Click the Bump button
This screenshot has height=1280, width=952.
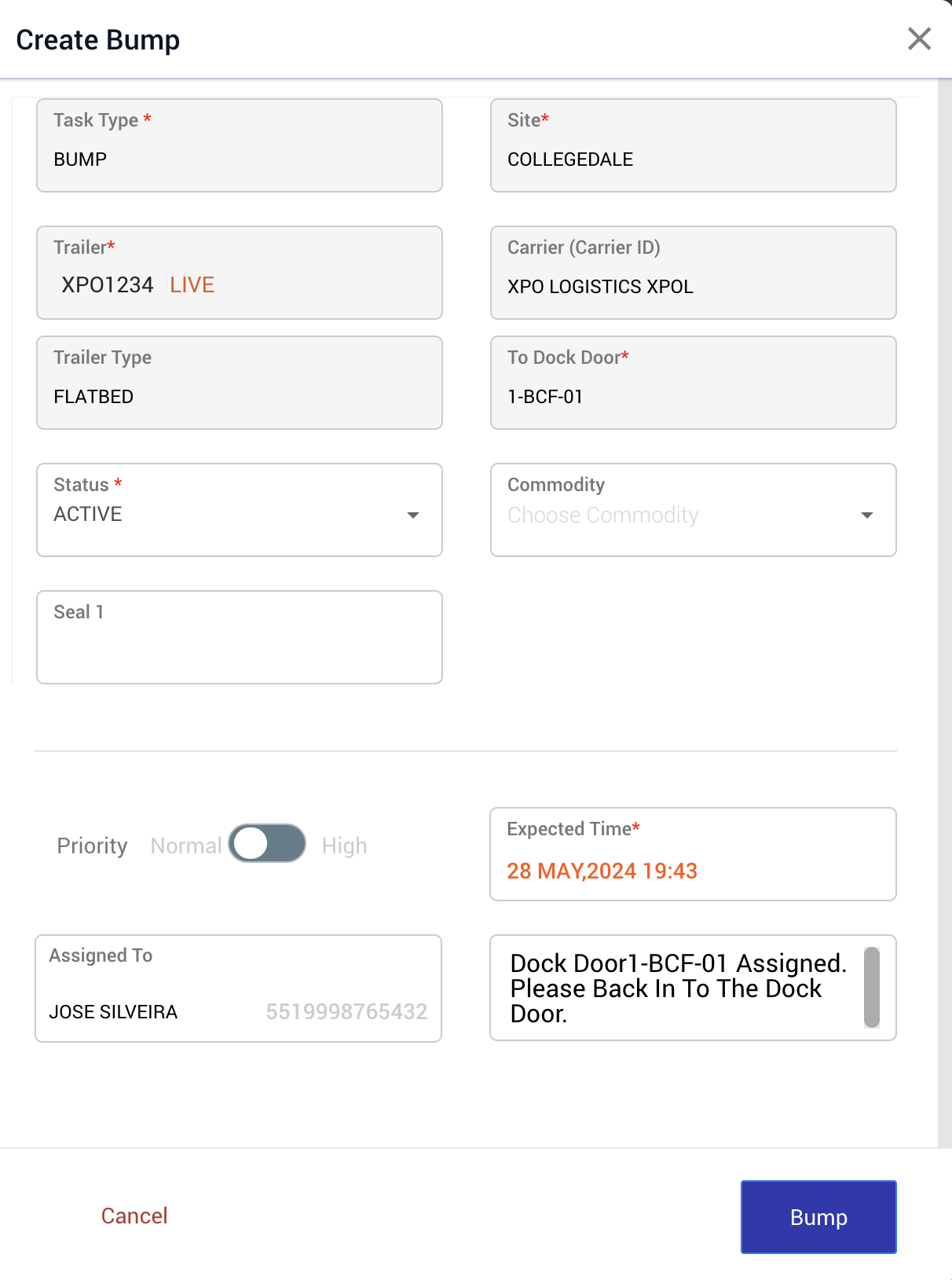pyautogui.click(x=818, y=1217)
